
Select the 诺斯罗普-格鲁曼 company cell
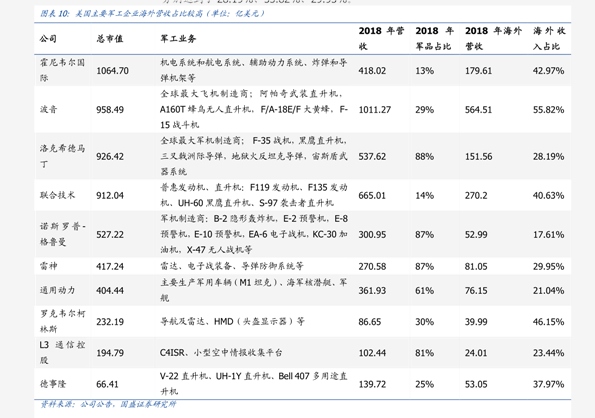tap(63, 234)
